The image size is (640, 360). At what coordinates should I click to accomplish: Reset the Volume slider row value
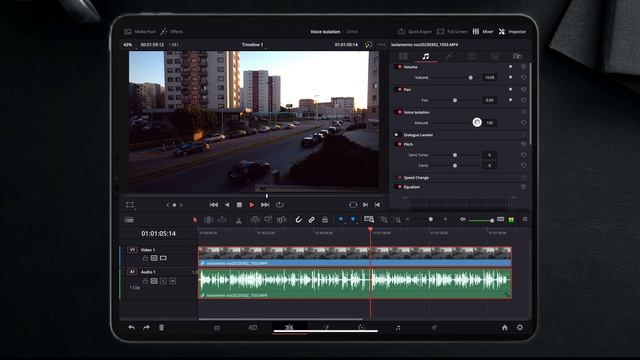pos(524,77)
